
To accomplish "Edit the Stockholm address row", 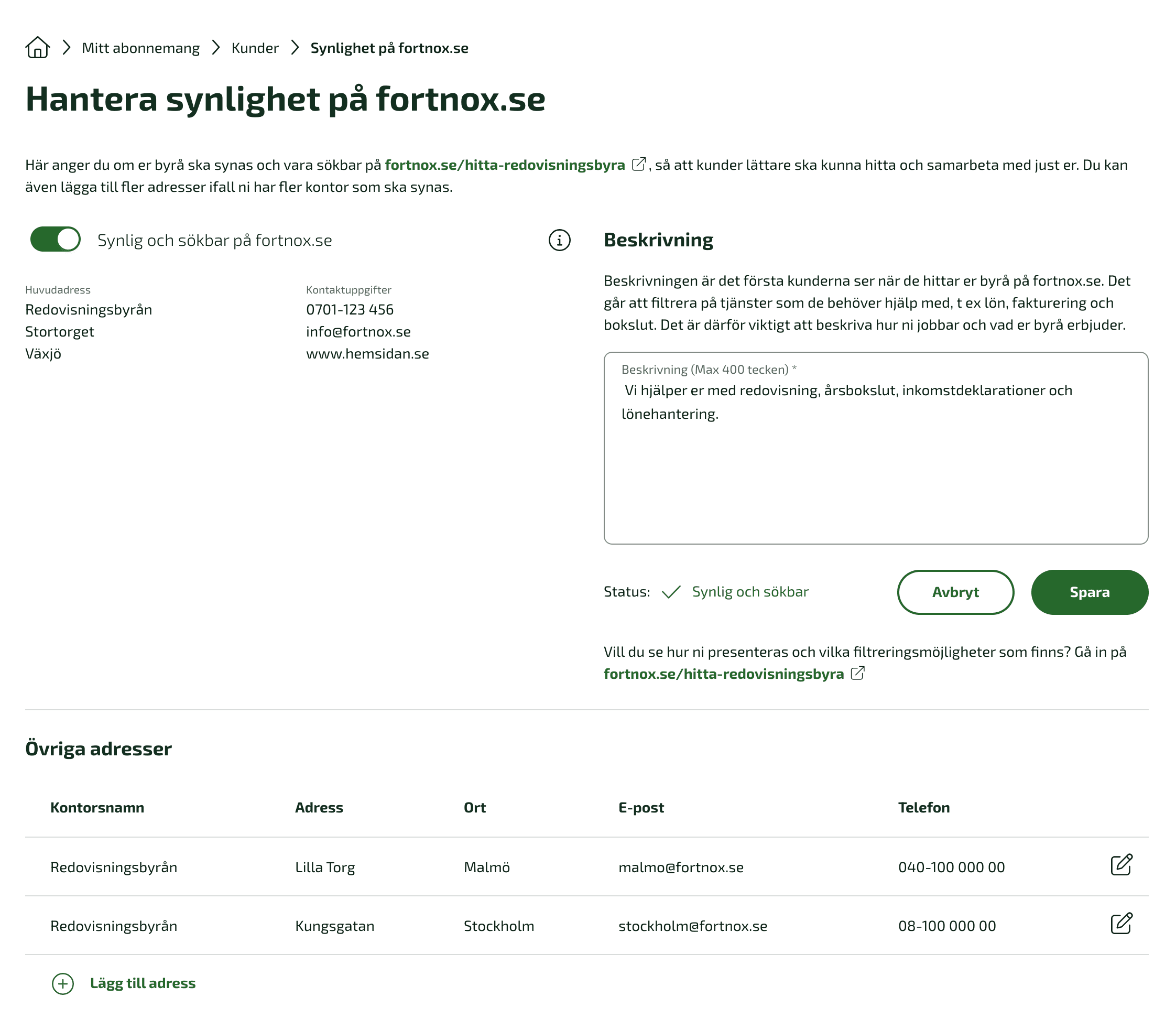I will [1121, 924].
